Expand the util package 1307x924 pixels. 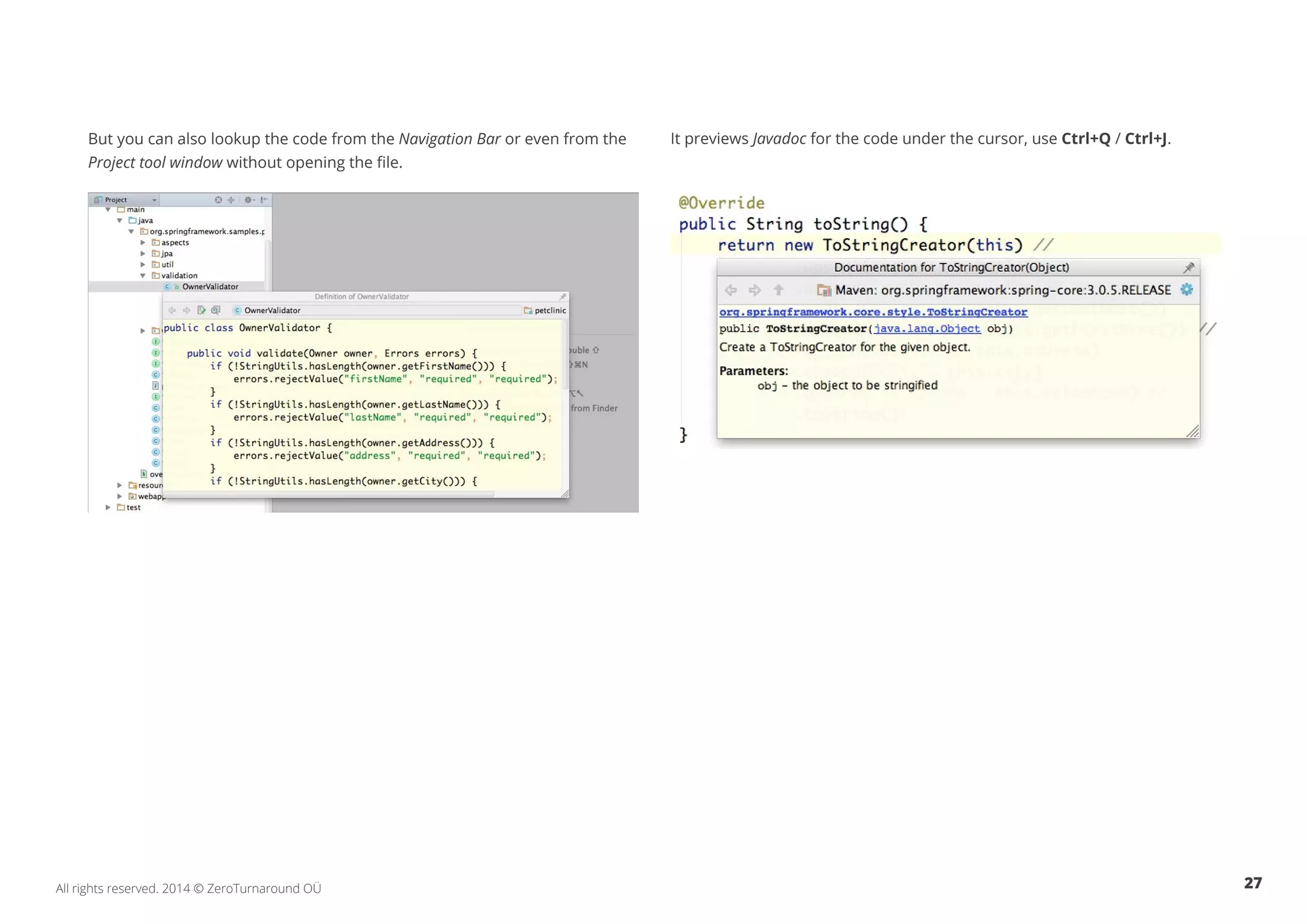coord(143,264)
